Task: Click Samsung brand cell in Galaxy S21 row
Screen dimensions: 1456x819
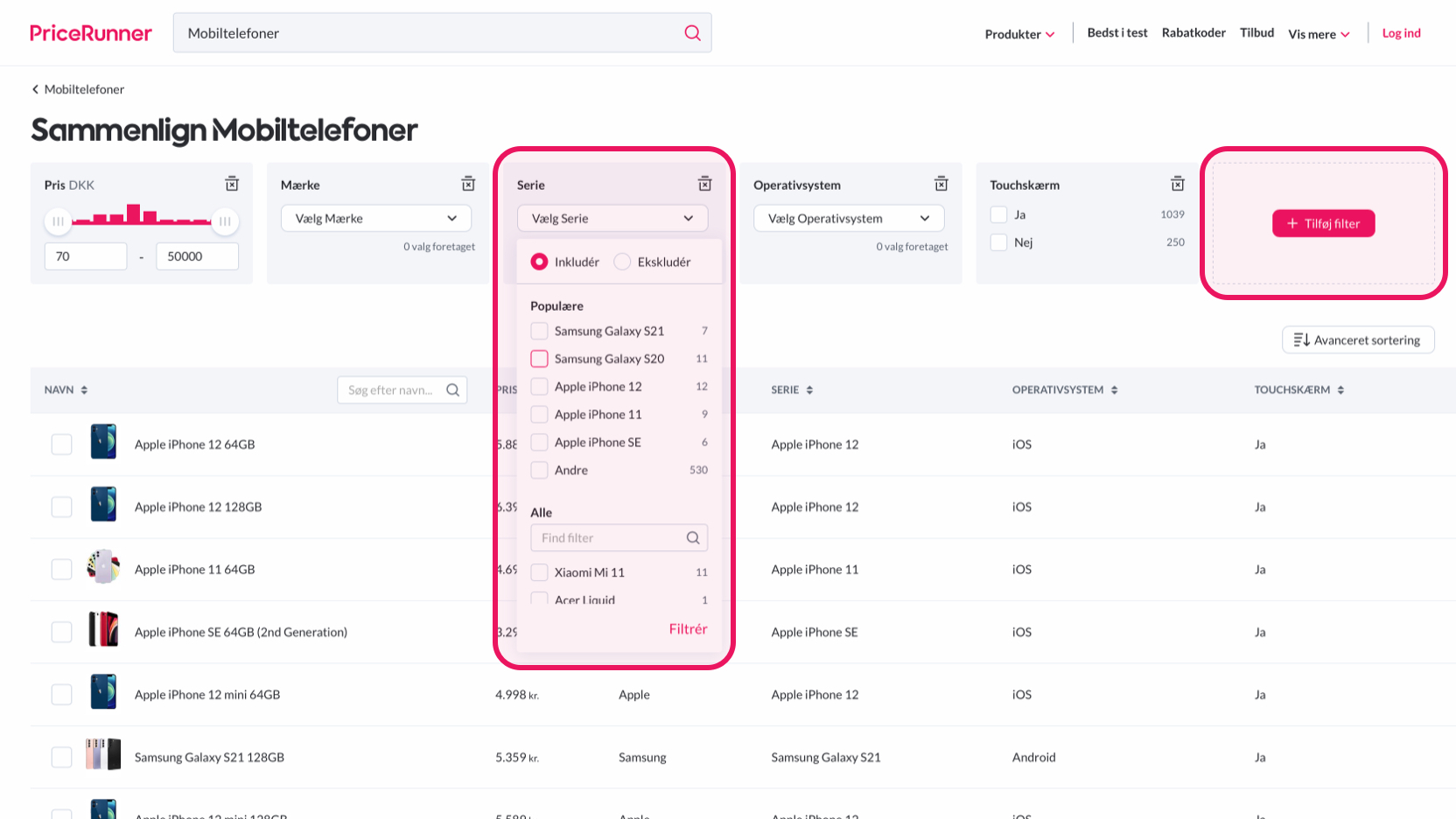Action: [642, 758]
